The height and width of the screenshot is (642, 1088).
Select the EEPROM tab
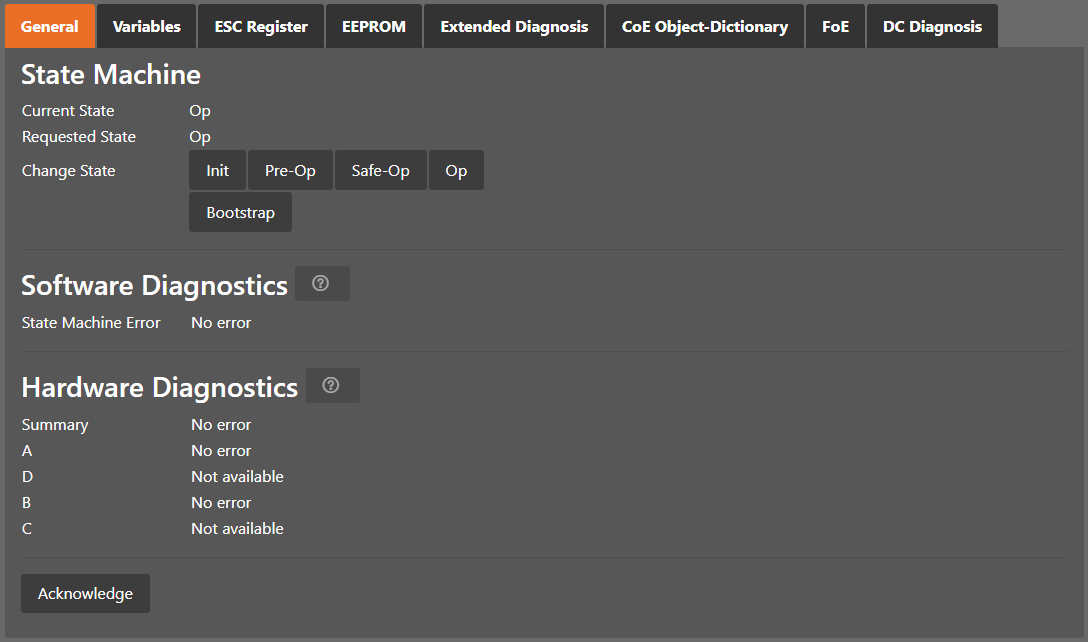[374, 26]
